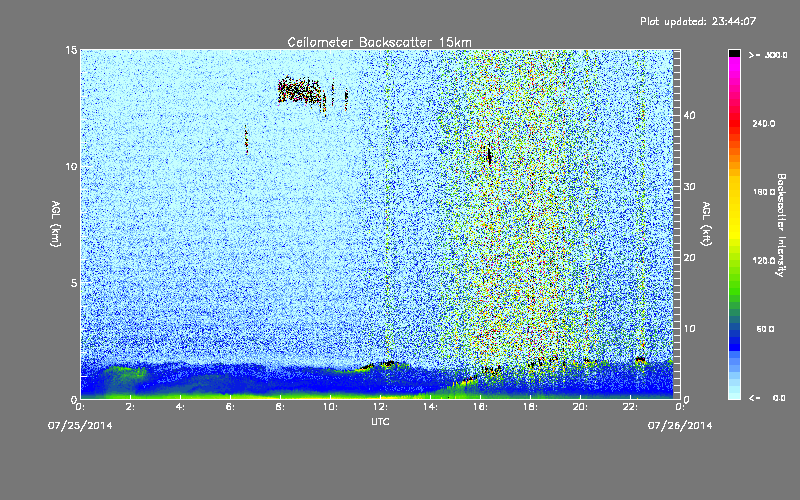The height and width of the screenshot is (500, 800).
Task: Click the '12:' hour tick label
Action: tap(380, 407)
